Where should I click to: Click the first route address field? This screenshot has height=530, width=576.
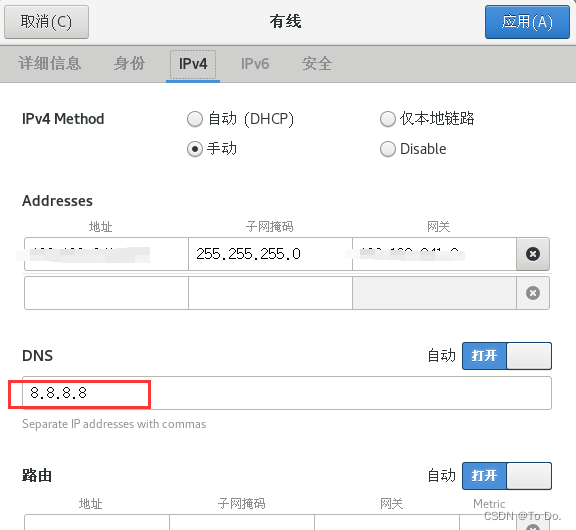[x=97, y=522]
